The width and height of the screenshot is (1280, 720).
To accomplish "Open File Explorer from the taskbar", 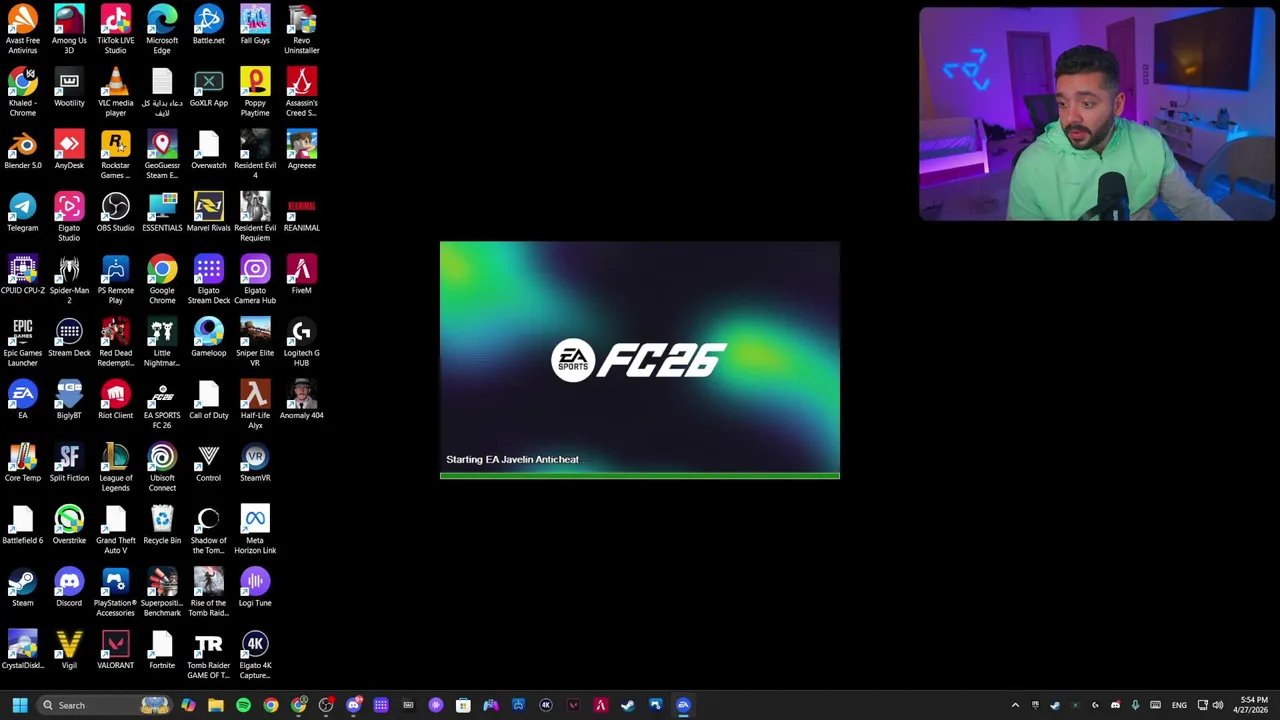I will pos(216,705).
